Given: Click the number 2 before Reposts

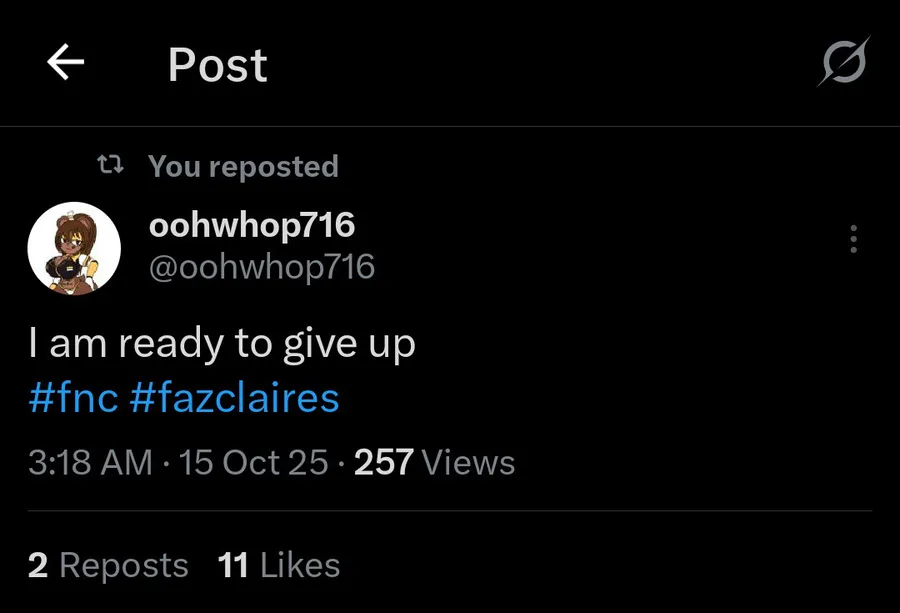Looking at the screenshot, I should coord(38,566).
